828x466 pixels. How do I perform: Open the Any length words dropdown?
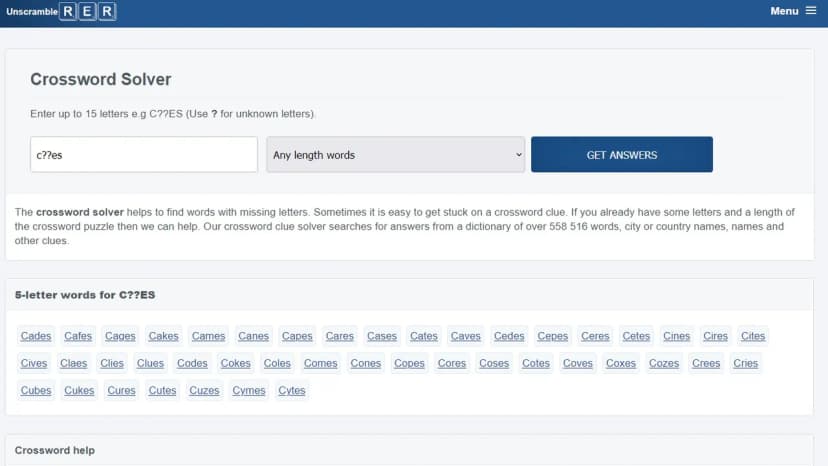point(396,154)
